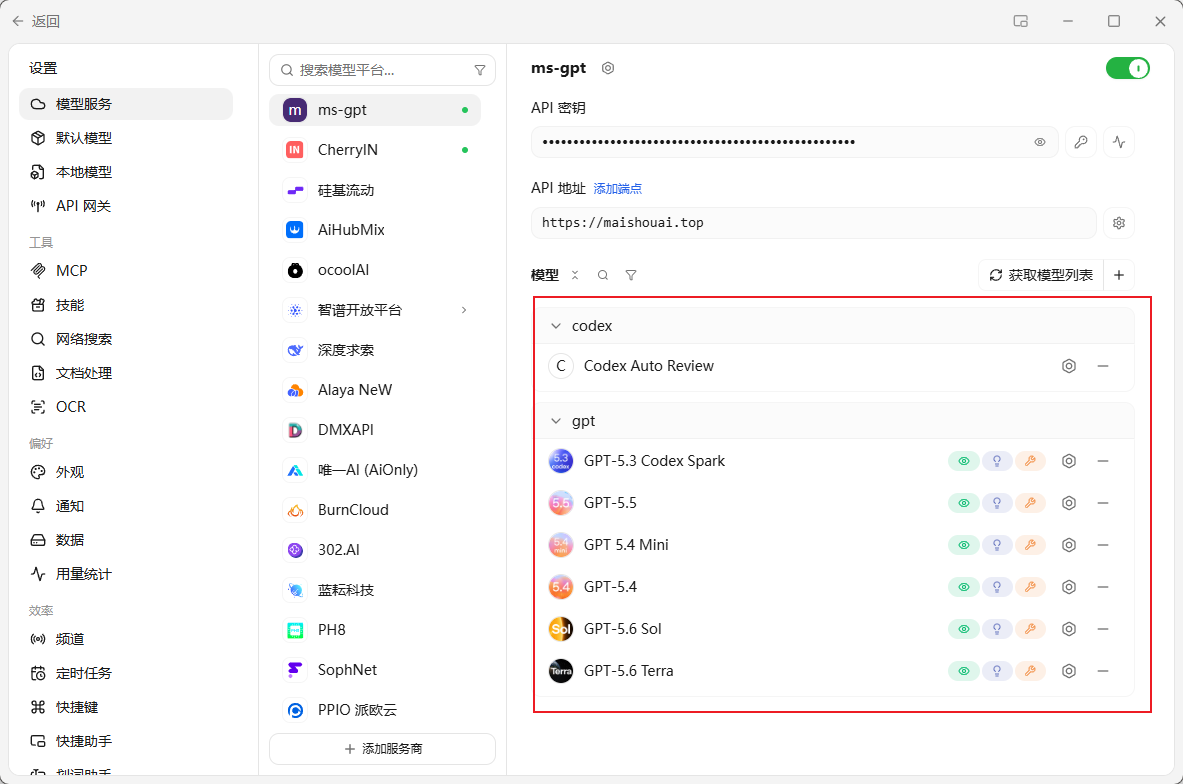This screenshot has height=784, width=1183.
Task: Open API address settings gear icon
Action: (x=1119, y=223)
